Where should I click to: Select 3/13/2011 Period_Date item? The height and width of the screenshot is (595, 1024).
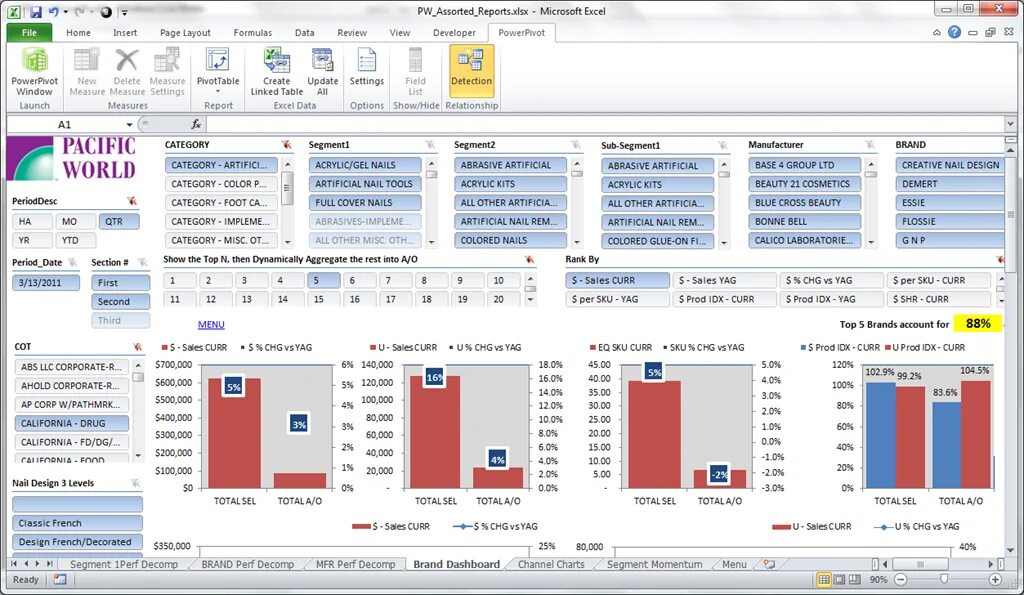coord(46,282)
